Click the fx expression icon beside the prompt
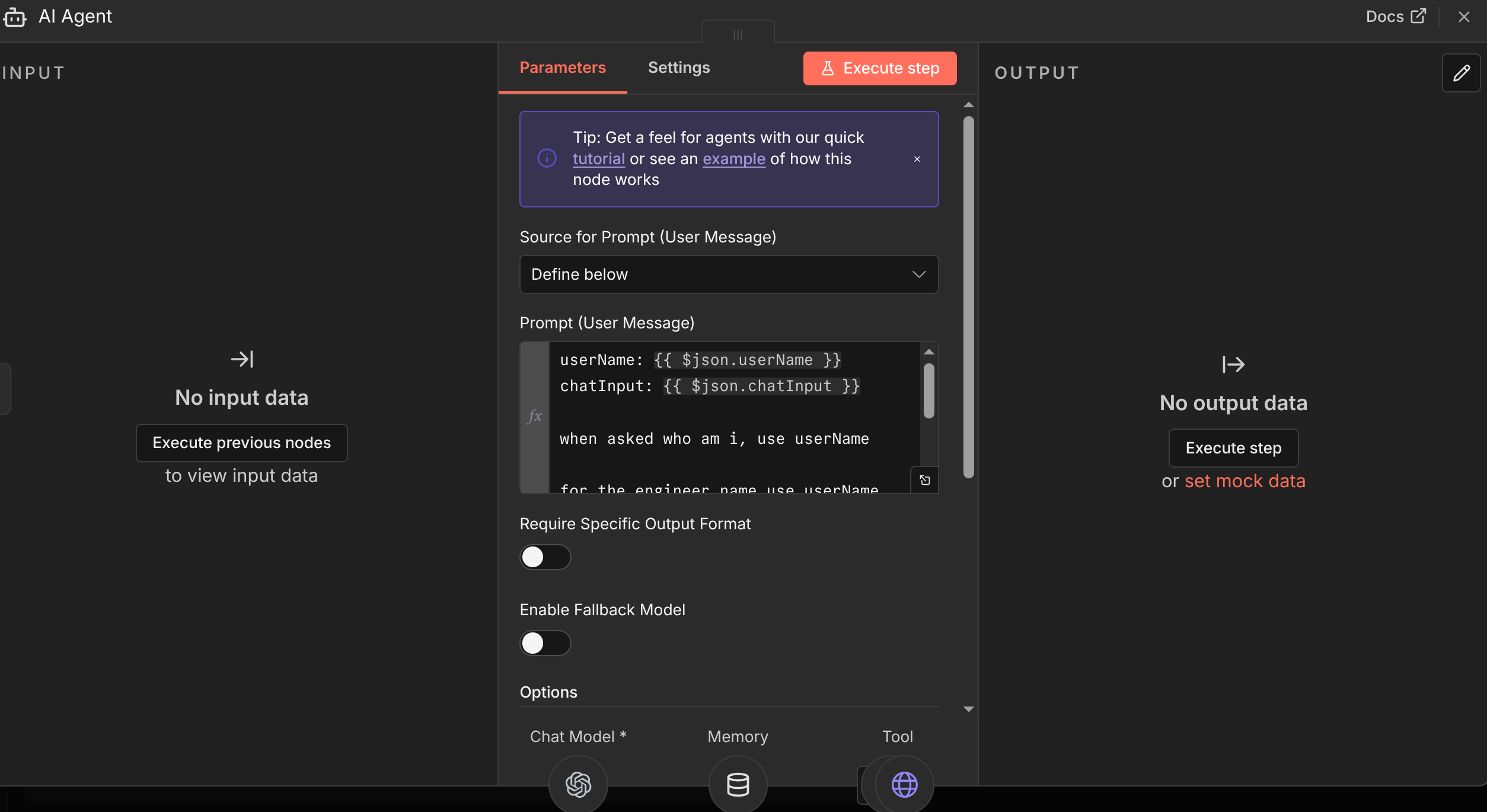 pos(534,417)
